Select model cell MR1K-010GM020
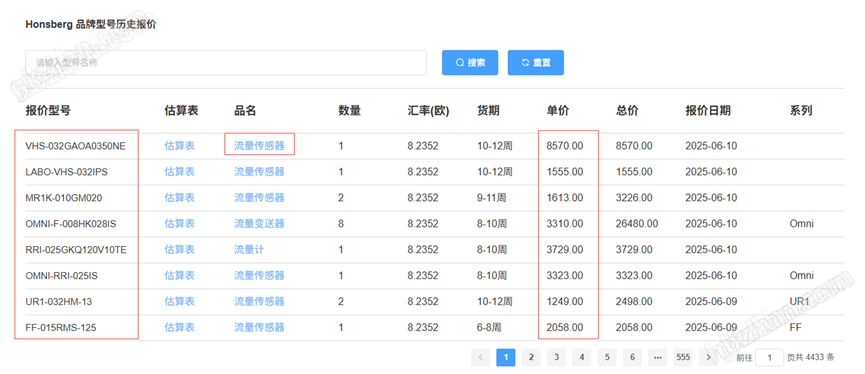Viewport: 865px width, 374px height. 63,198
